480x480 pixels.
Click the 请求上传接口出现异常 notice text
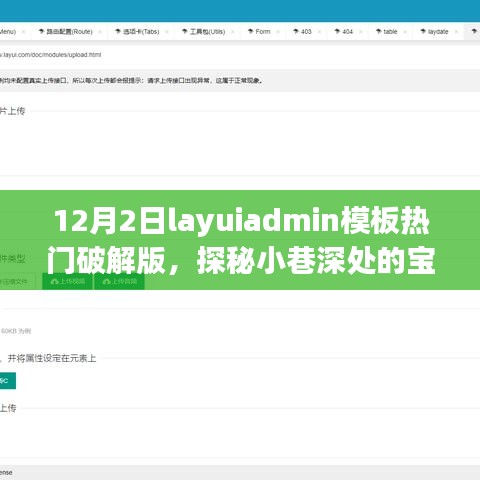tap(179, 80)
